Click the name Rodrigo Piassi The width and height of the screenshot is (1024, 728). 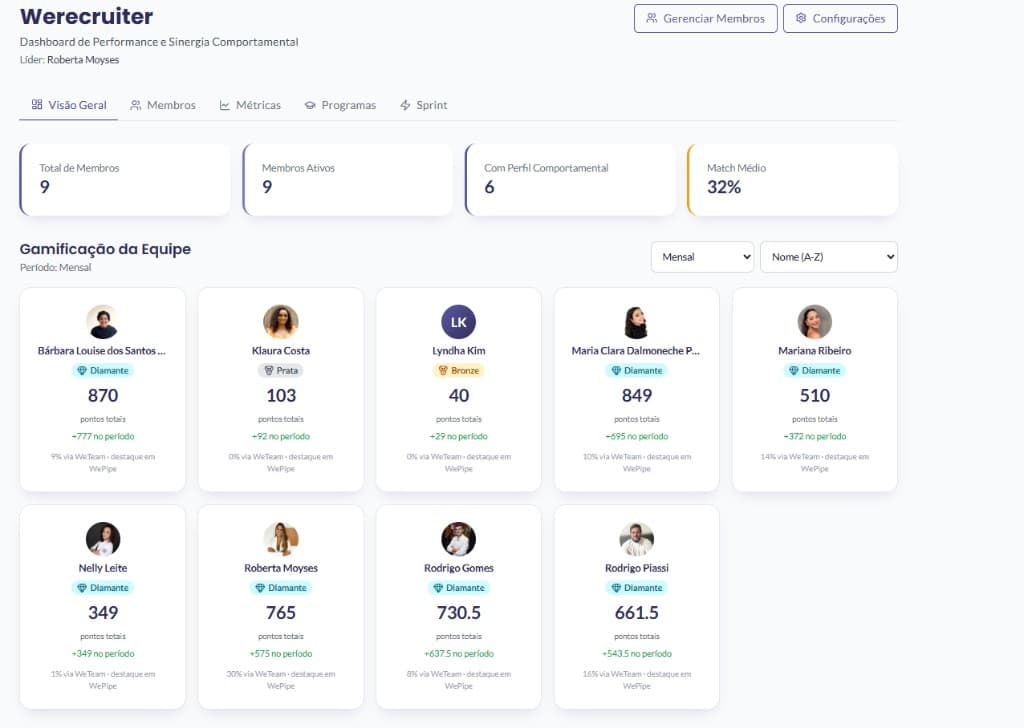pyautogui.click(x=637, y=568)
